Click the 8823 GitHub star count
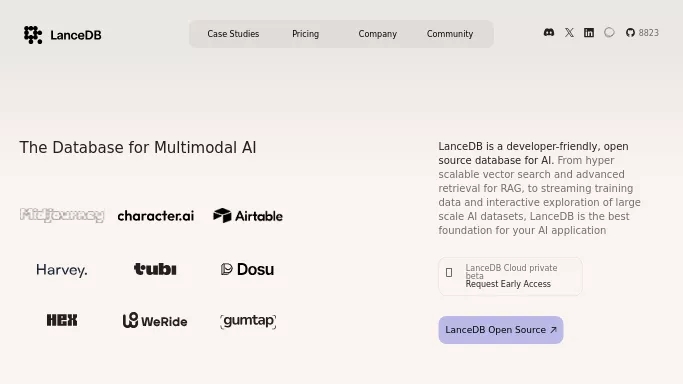The image size is (683, 384). 649,33
